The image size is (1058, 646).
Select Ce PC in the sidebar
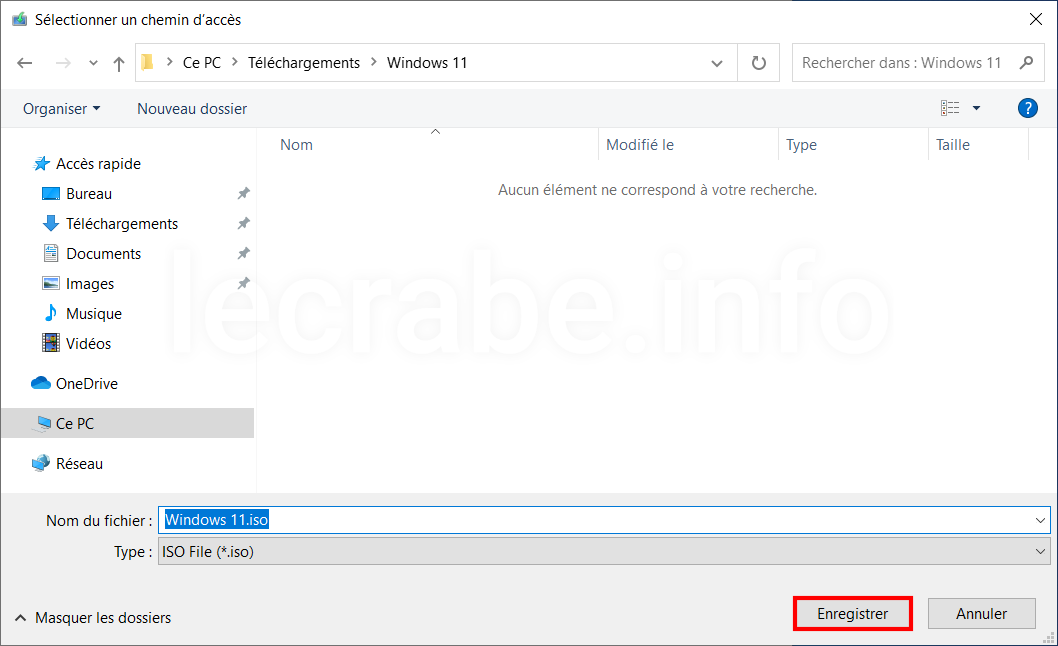128,423
